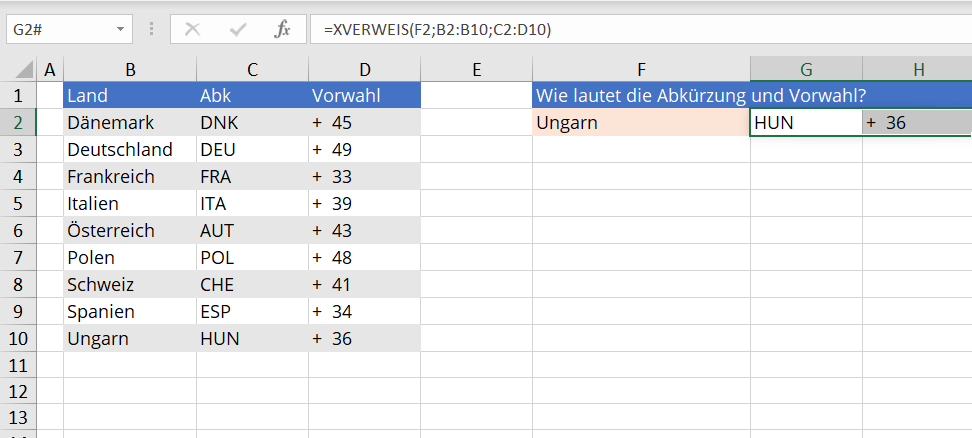Click the + 36 cell in column H
This screenshot has width=972, height=438.
(x=917, y=123)
